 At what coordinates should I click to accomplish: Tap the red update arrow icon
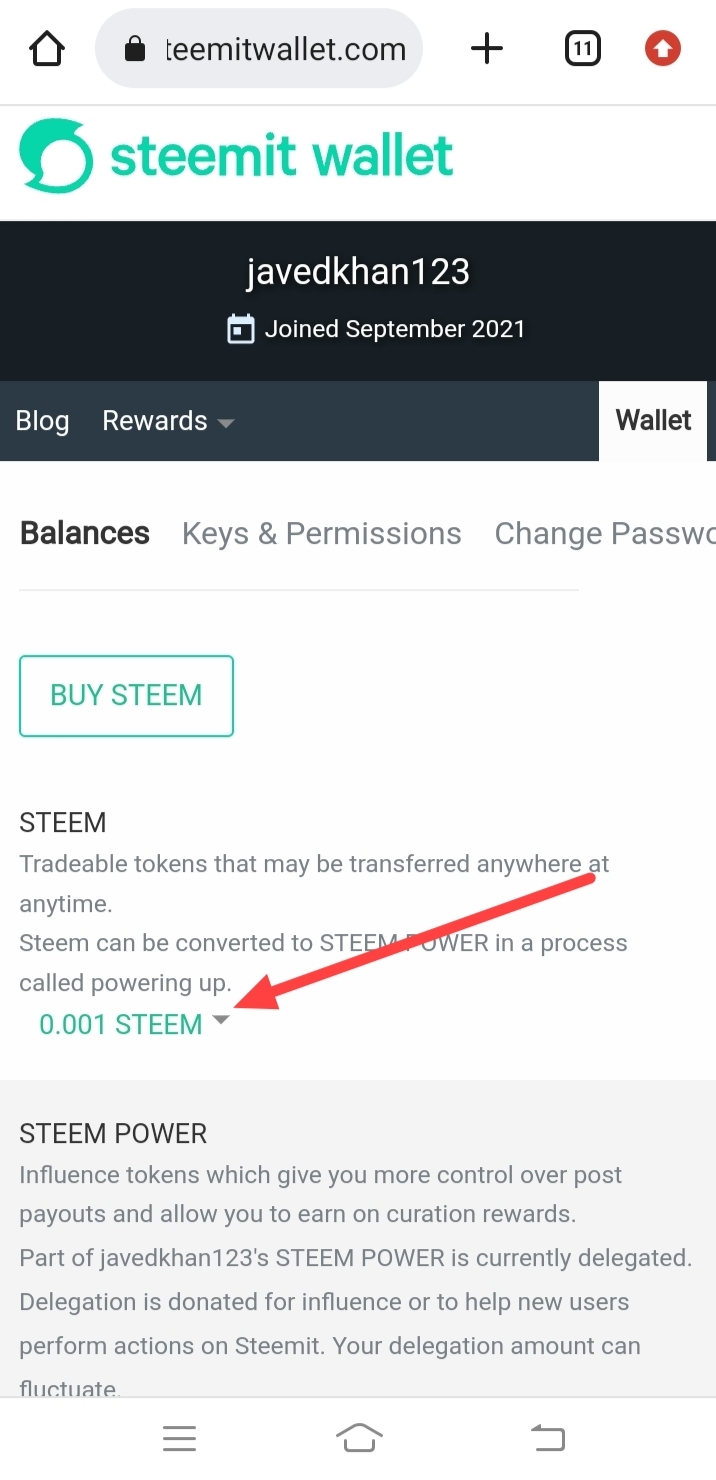coord(662,49)
